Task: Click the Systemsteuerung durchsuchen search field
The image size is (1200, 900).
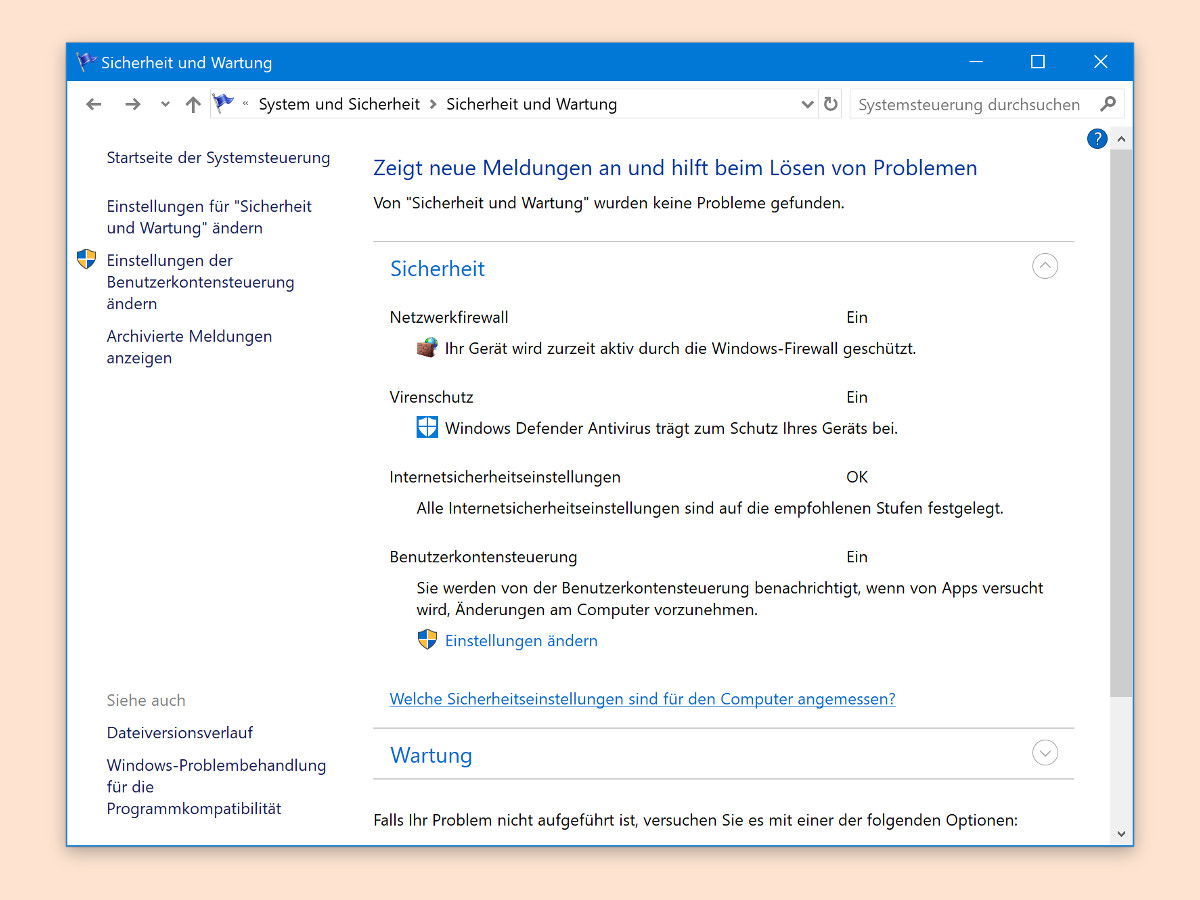Action: (x=987, y=104)
